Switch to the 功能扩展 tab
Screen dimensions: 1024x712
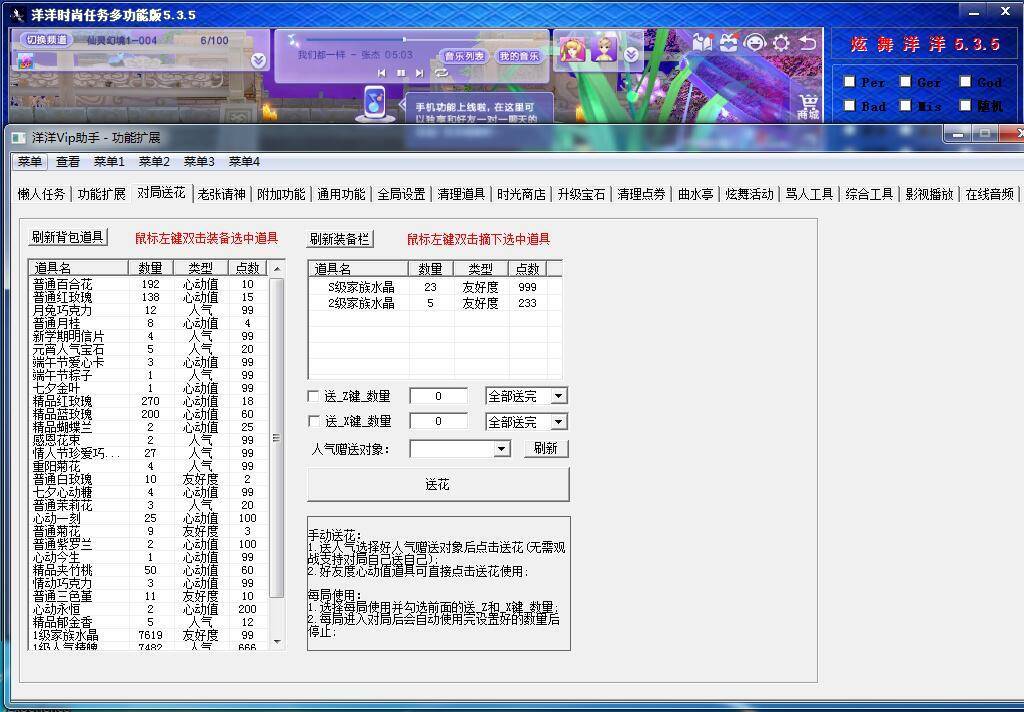[101, 194]
